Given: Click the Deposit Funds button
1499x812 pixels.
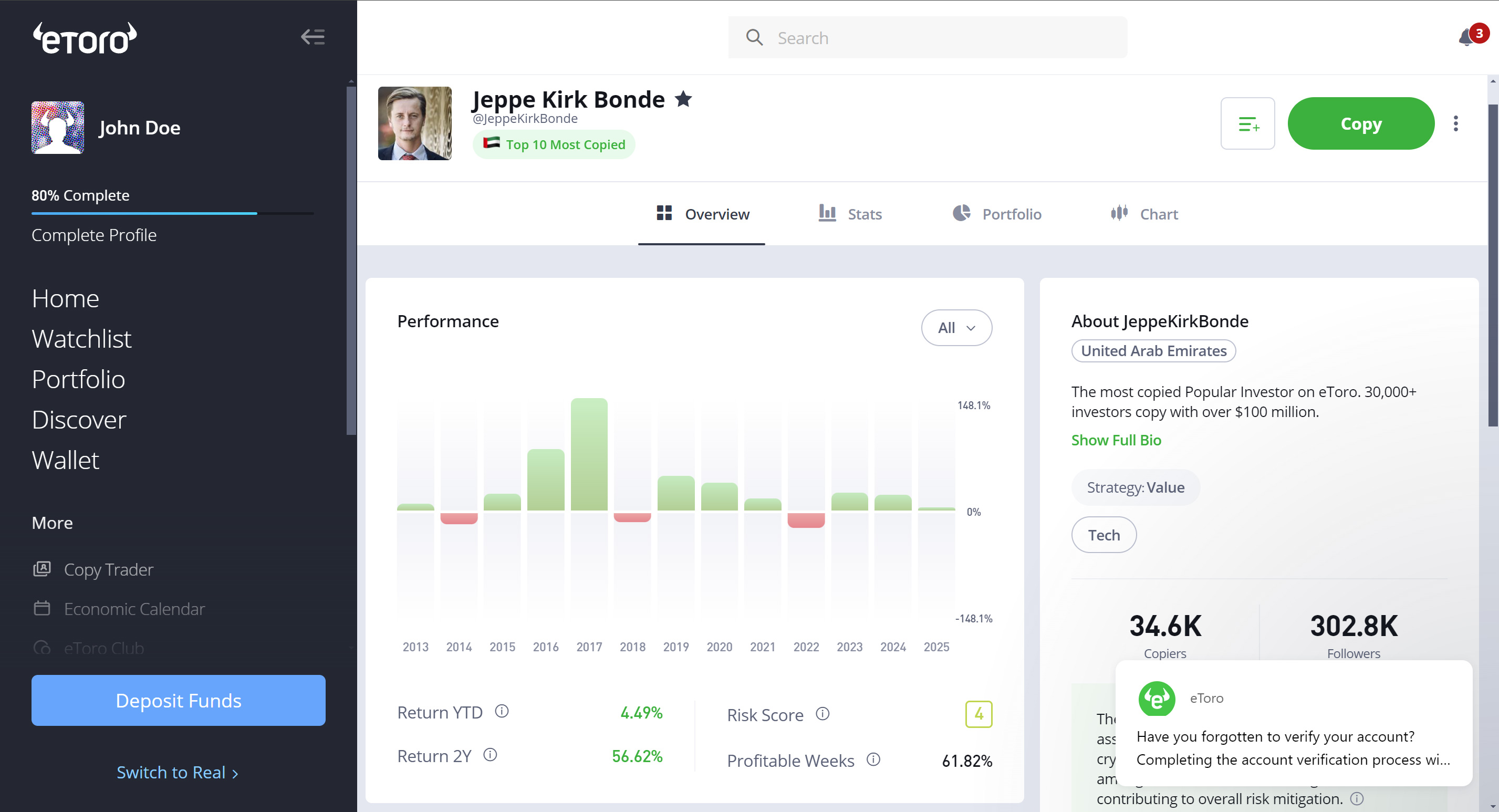Looking at the screenshot, I should click(178, 700).
